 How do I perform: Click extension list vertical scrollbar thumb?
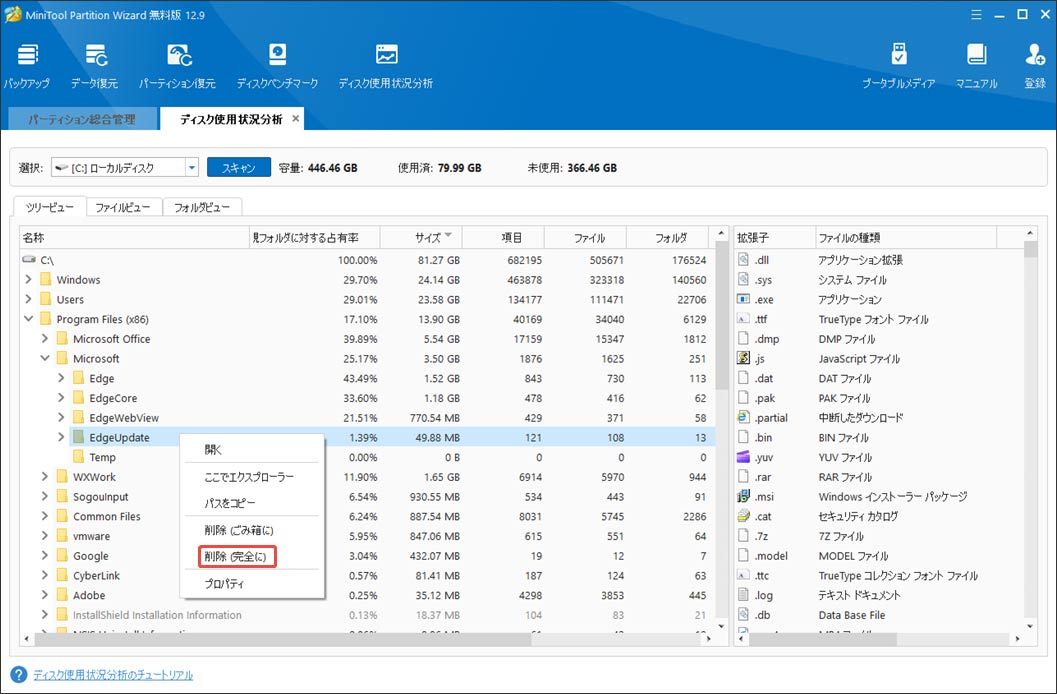tap(1030, 249)
